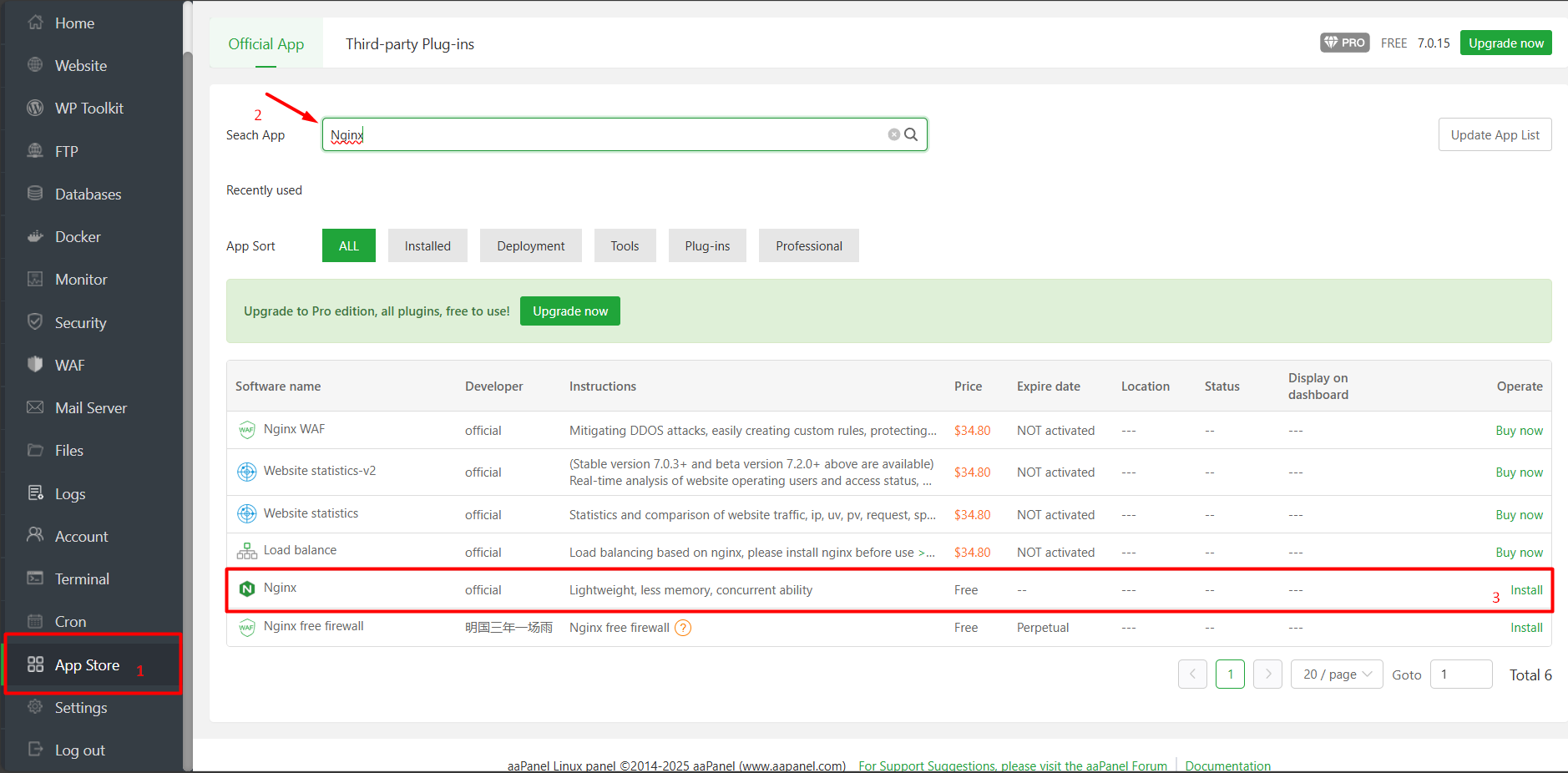Filter apps by Deployment
Viewport: 1568px width, 773px height.
point(531,245)
